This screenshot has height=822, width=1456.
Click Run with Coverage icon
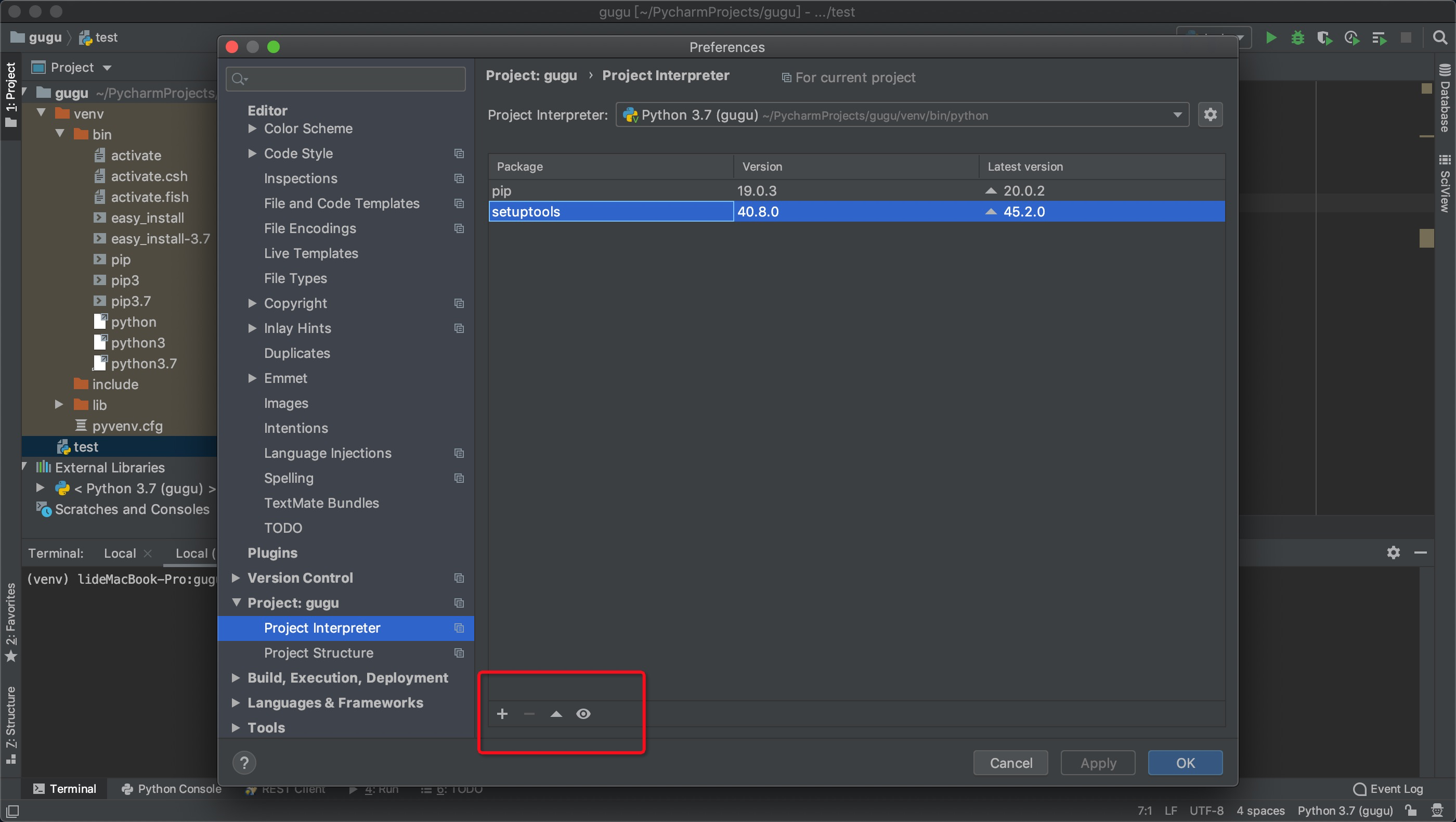[x=1325, y=38]
